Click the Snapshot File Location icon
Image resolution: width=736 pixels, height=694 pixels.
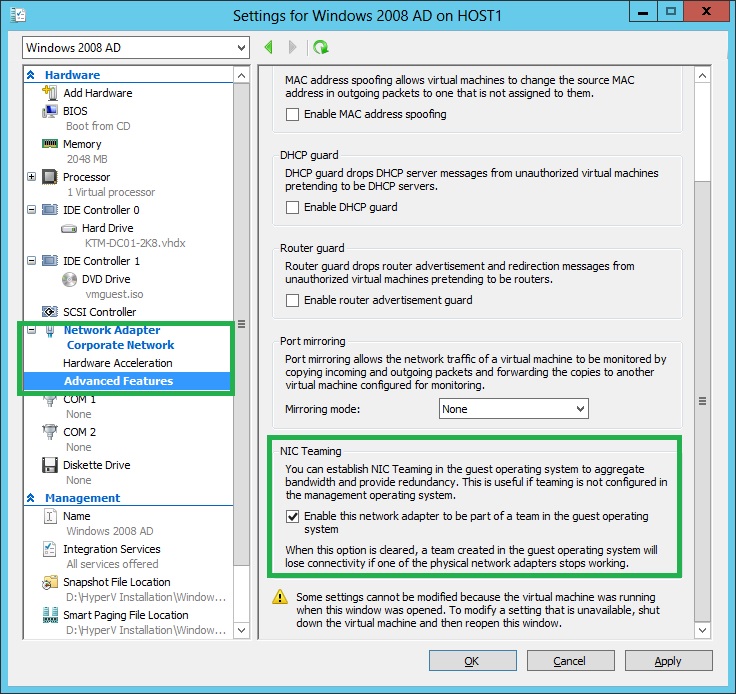click(50, 582)
